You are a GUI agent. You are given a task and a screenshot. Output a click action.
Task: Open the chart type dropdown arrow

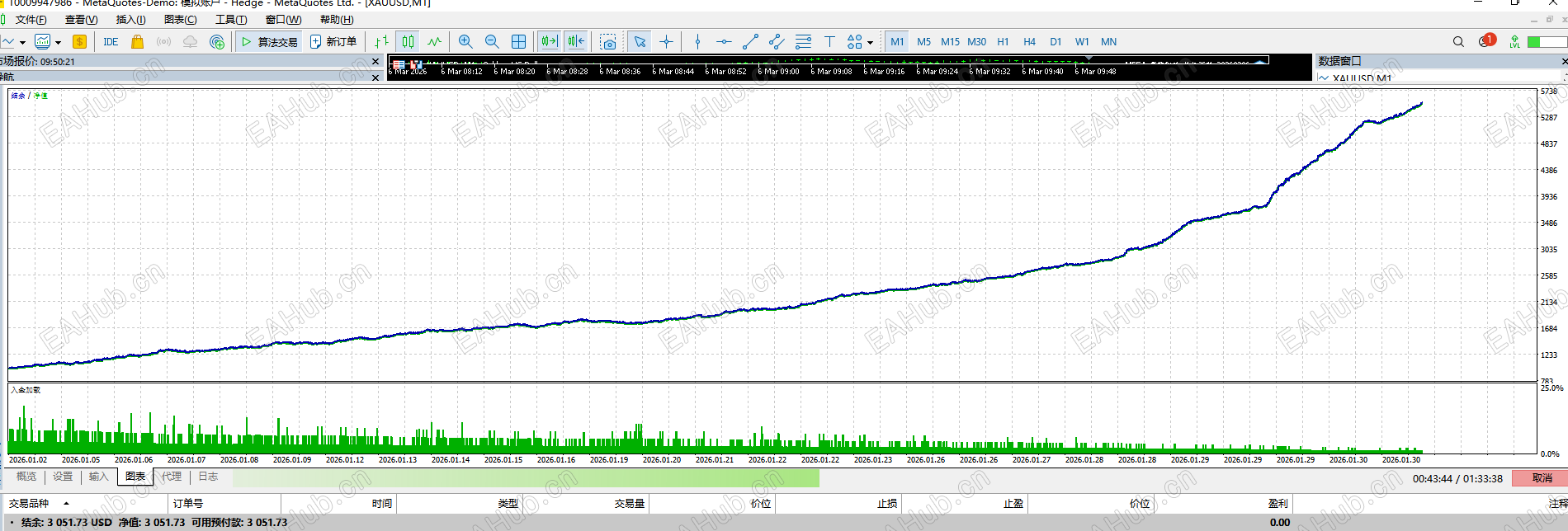[22, 42]
